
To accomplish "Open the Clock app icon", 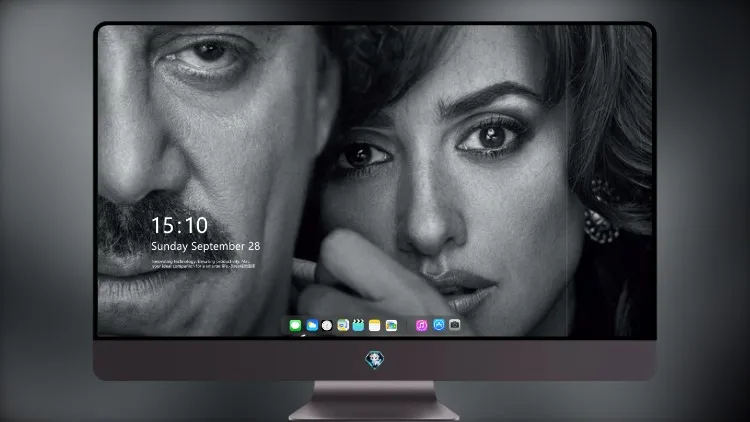I will (x=327, y=325).
